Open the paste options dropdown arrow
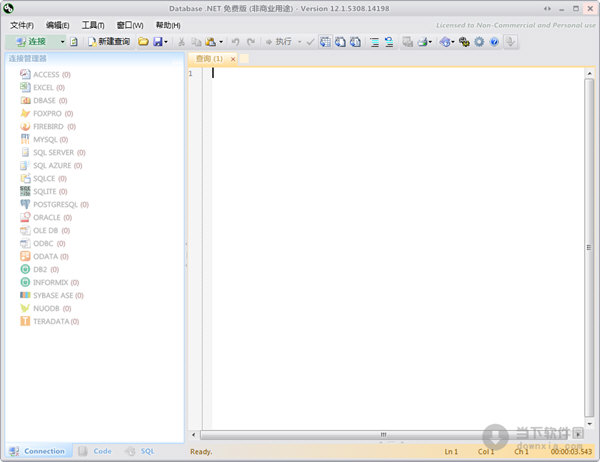 pos(221,42)
